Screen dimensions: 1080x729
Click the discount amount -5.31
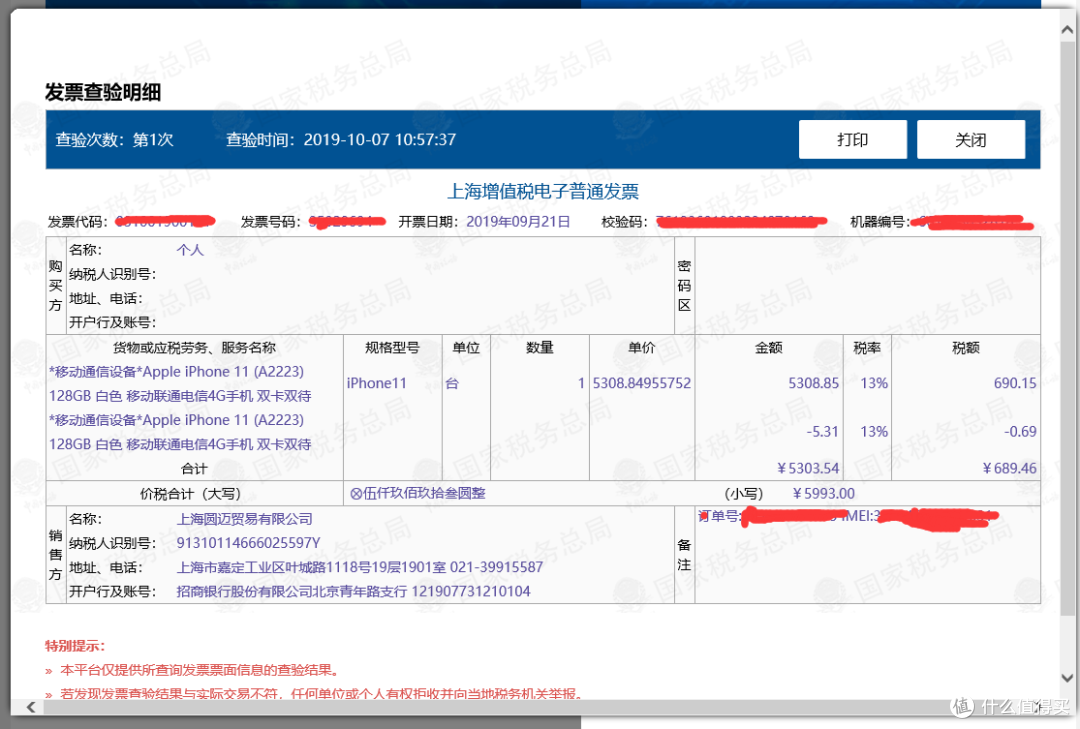pos(822,432)
